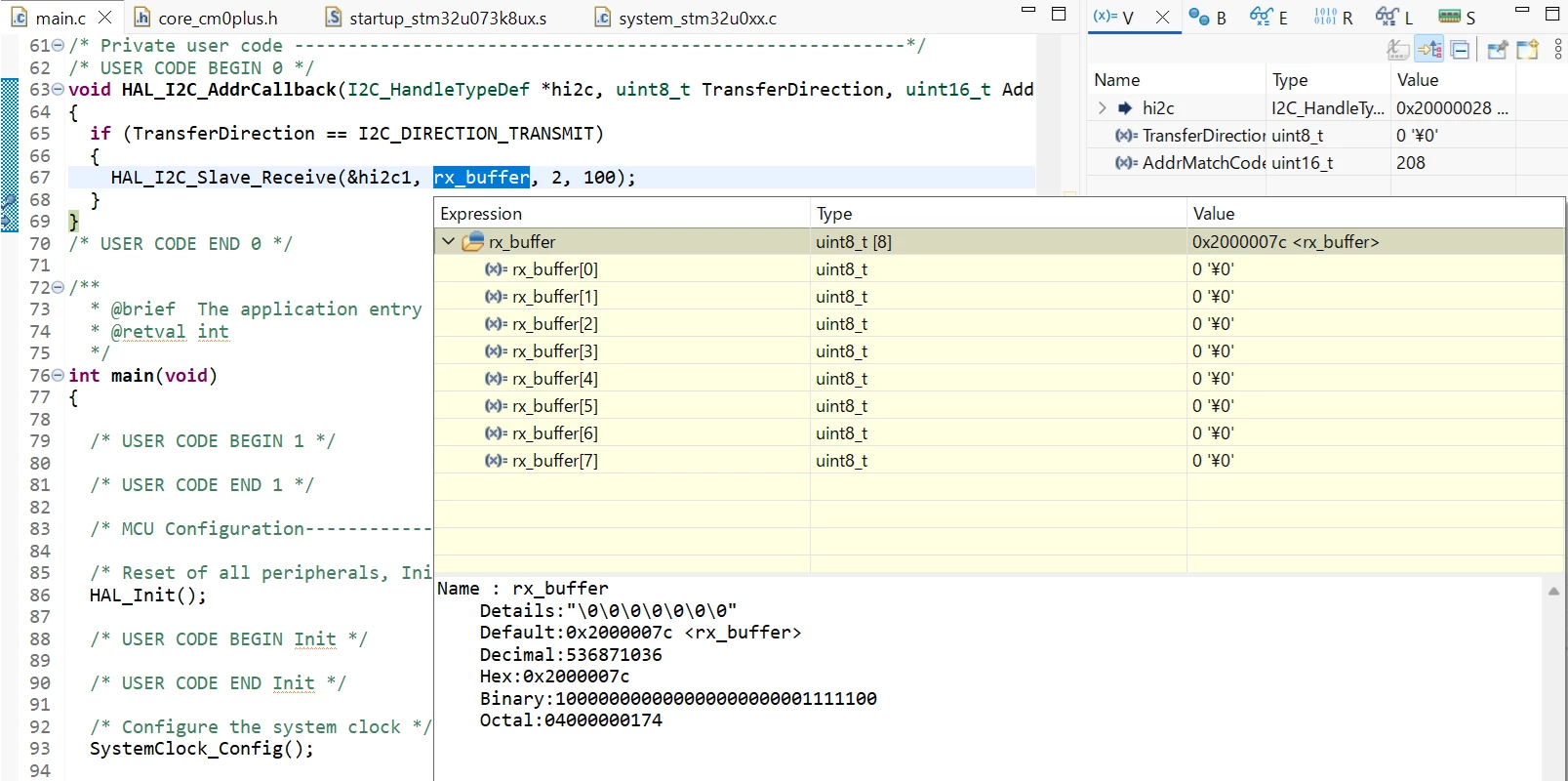Viewport: 1568px width, 781px height.
Task: Click the Expression column header in the popup
Action: point(623,214)
